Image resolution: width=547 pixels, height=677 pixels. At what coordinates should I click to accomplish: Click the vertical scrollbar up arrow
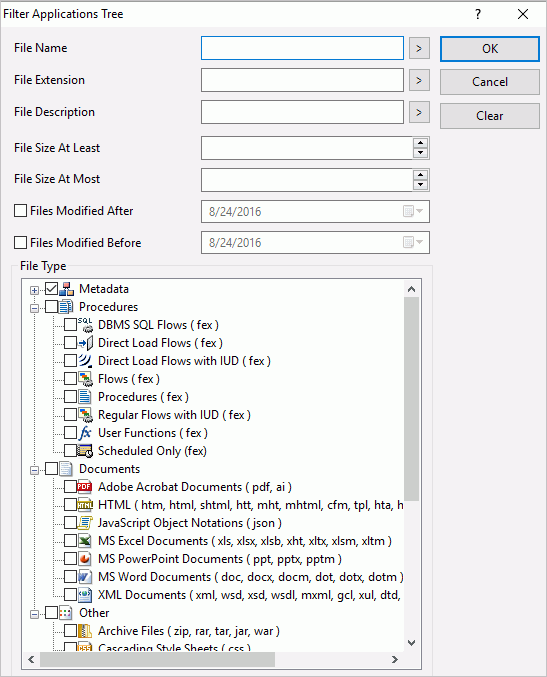click(411, 289)
